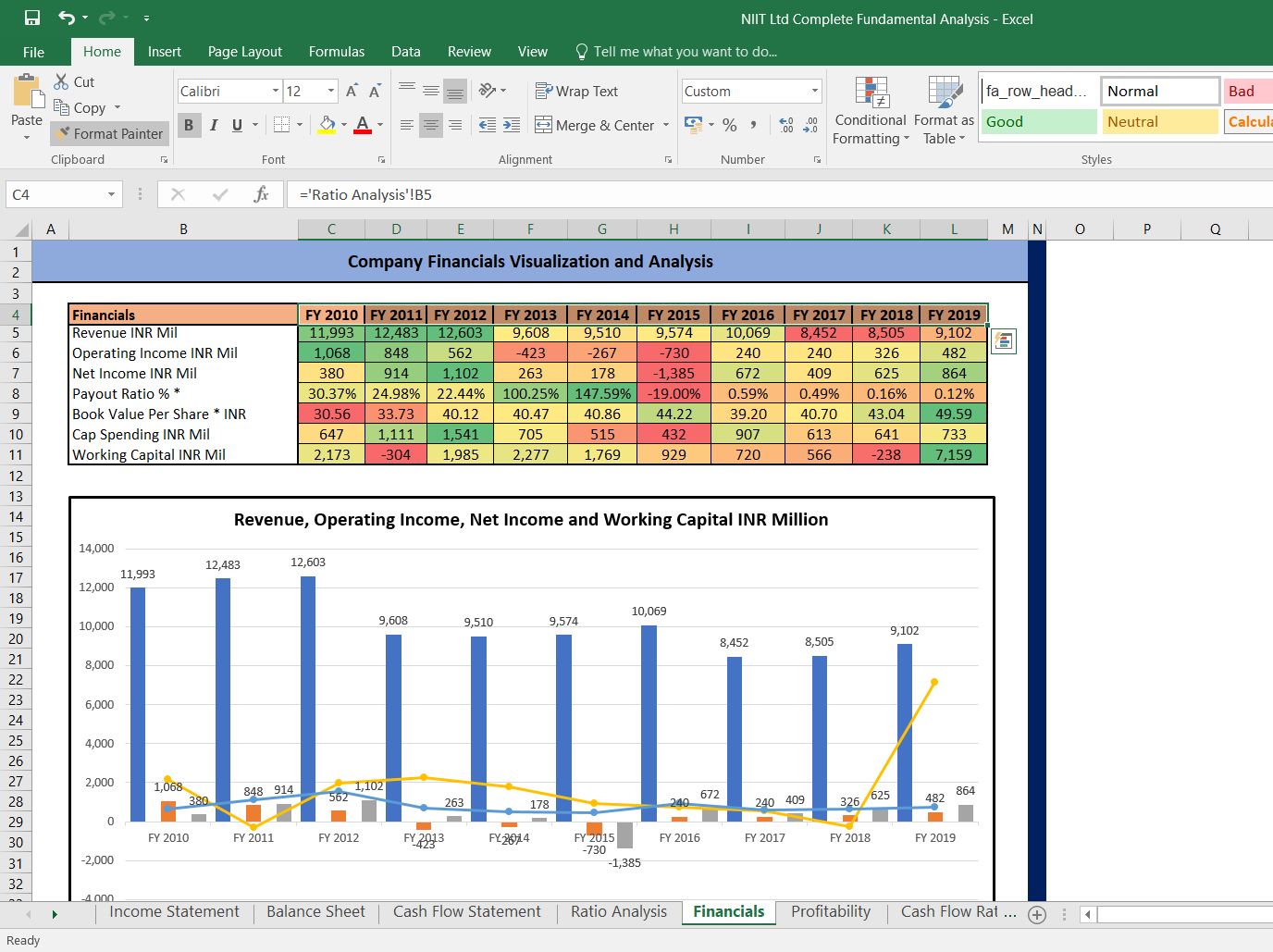Increase font size with the larger A icon
Screen dimensions: 1273x952
[x=352, y=91]
